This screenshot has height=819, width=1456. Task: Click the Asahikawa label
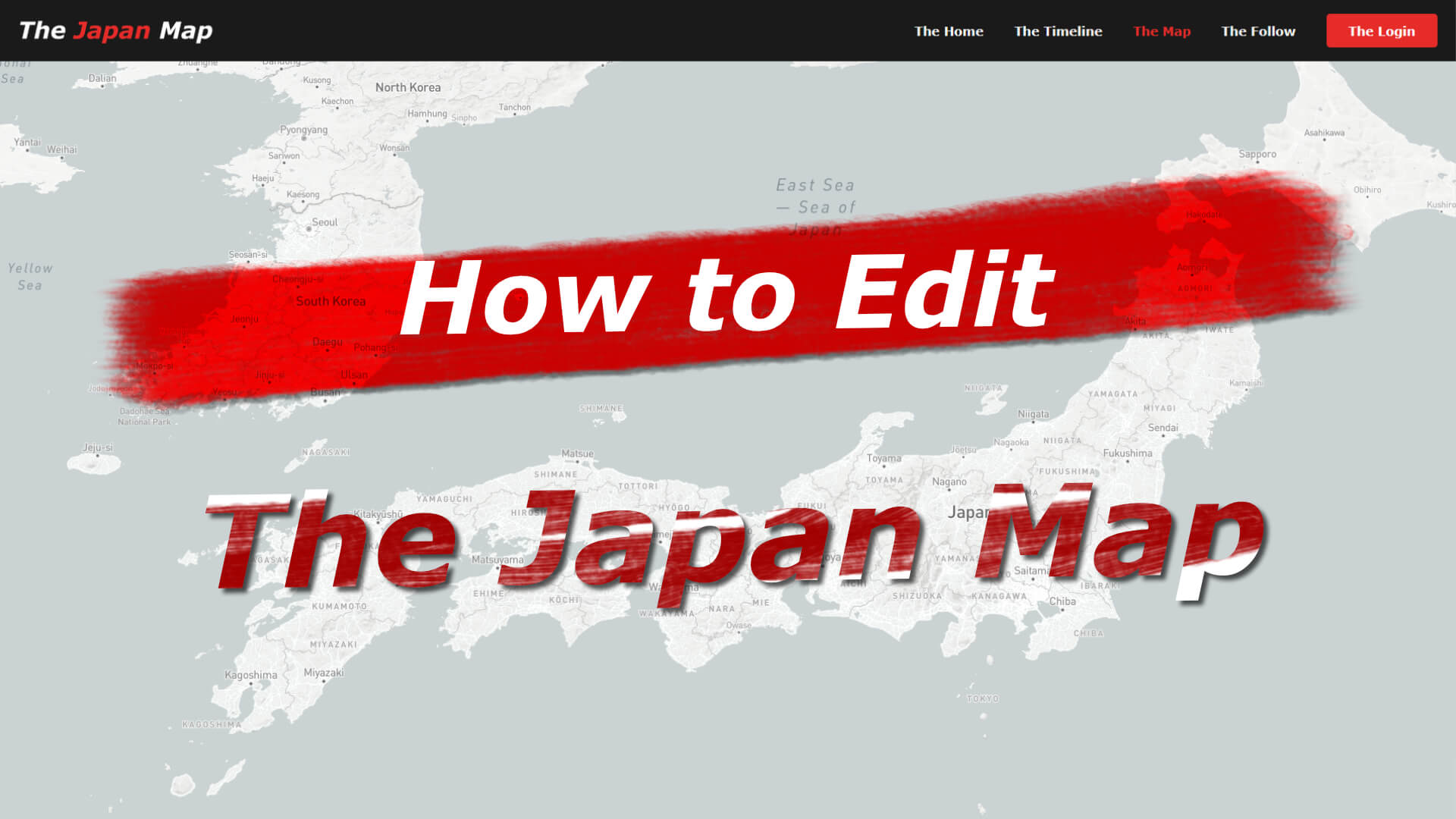pyautogui.click(x=1324, y=133)
